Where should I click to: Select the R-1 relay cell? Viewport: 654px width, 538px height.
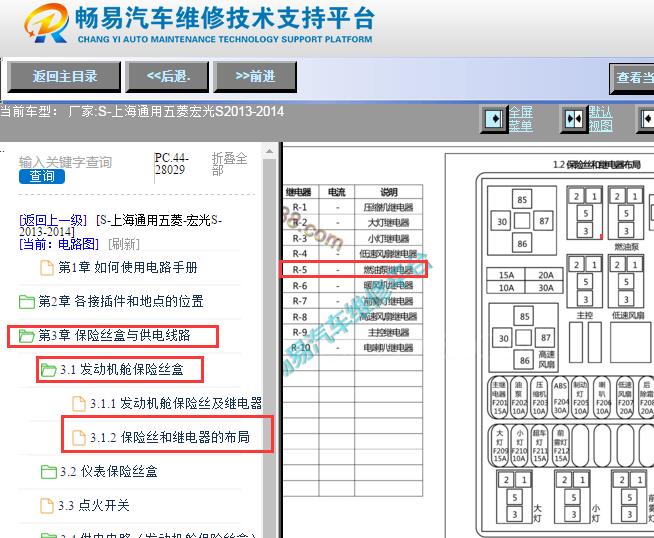[x=300, y=207]
